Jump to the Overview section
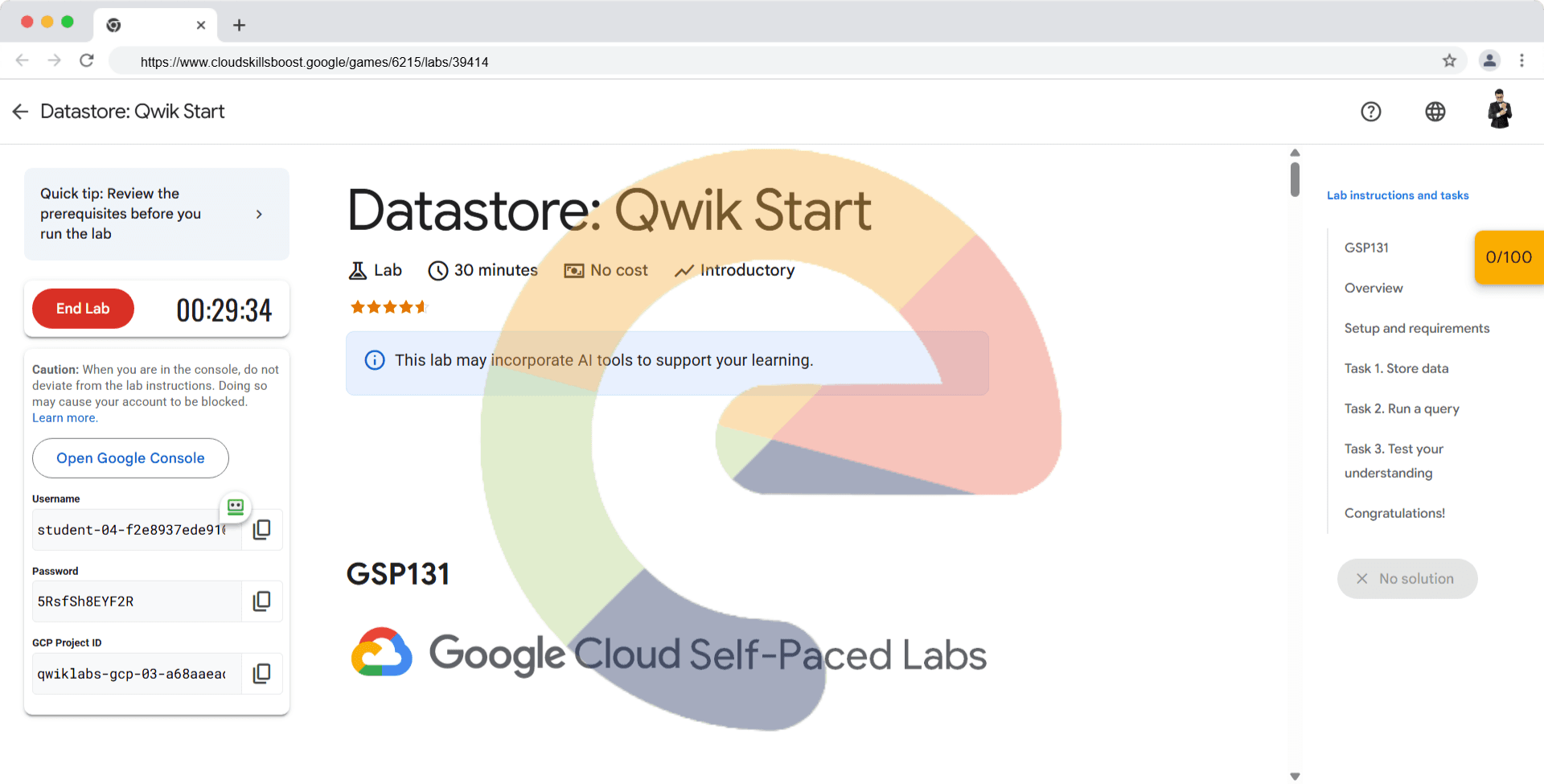This screenshot has width=1544, height=784. click(x=1374, y=288)
